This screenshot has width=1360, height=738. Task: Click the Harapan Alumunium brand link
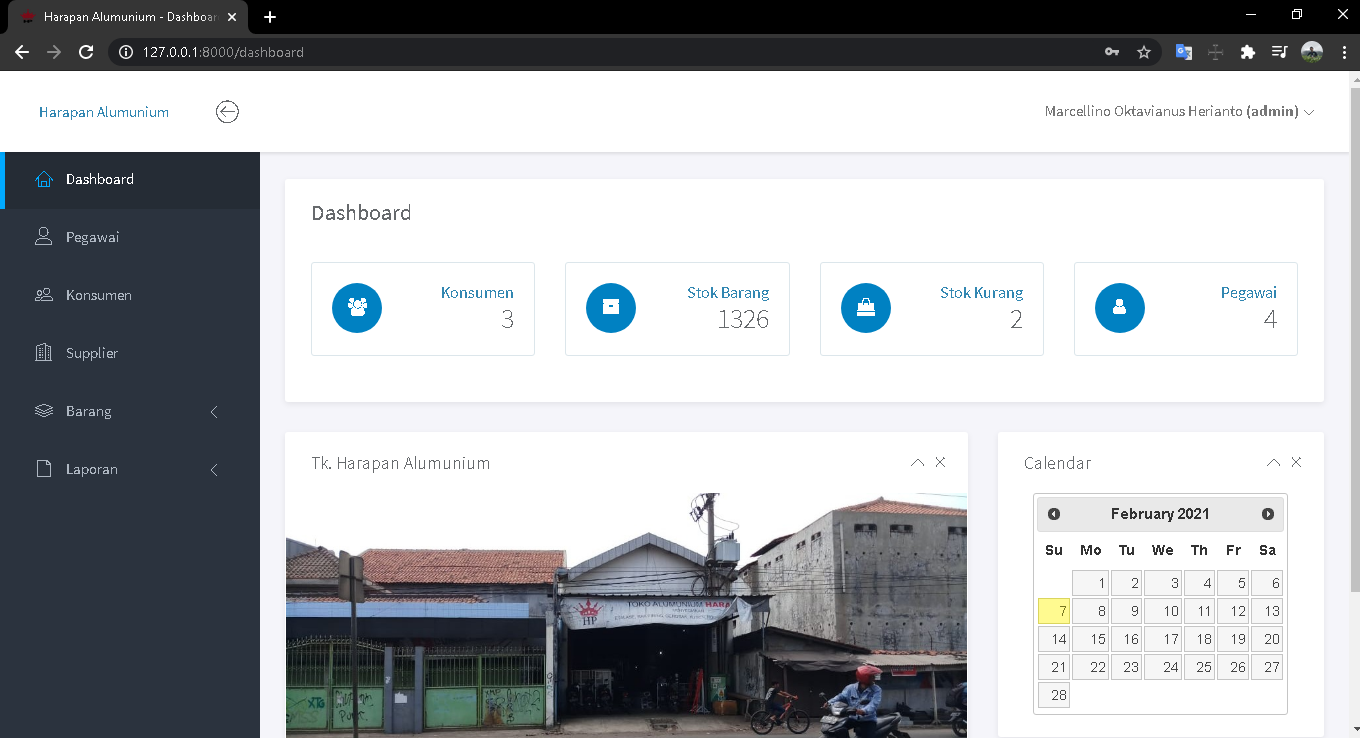[x=104, y=112]
